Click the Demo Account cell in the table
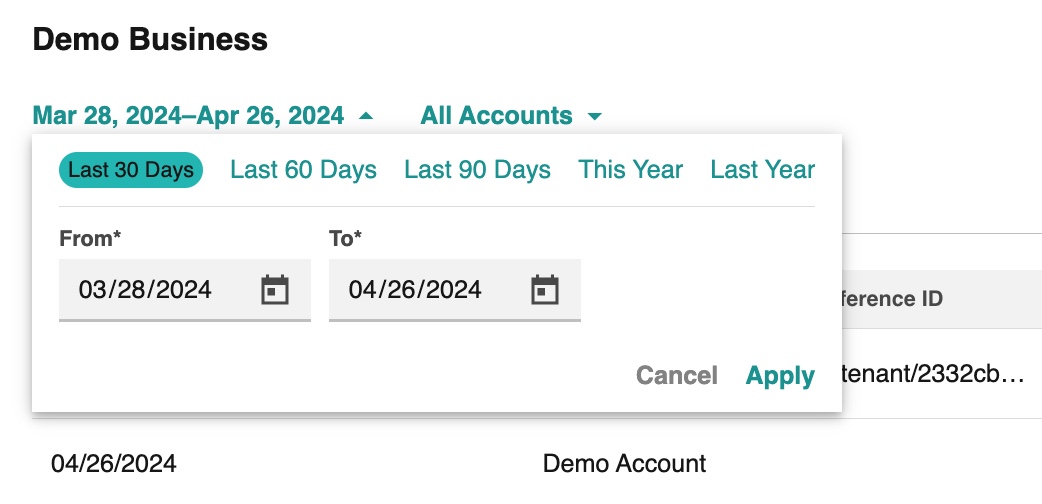 coord(624,463)
